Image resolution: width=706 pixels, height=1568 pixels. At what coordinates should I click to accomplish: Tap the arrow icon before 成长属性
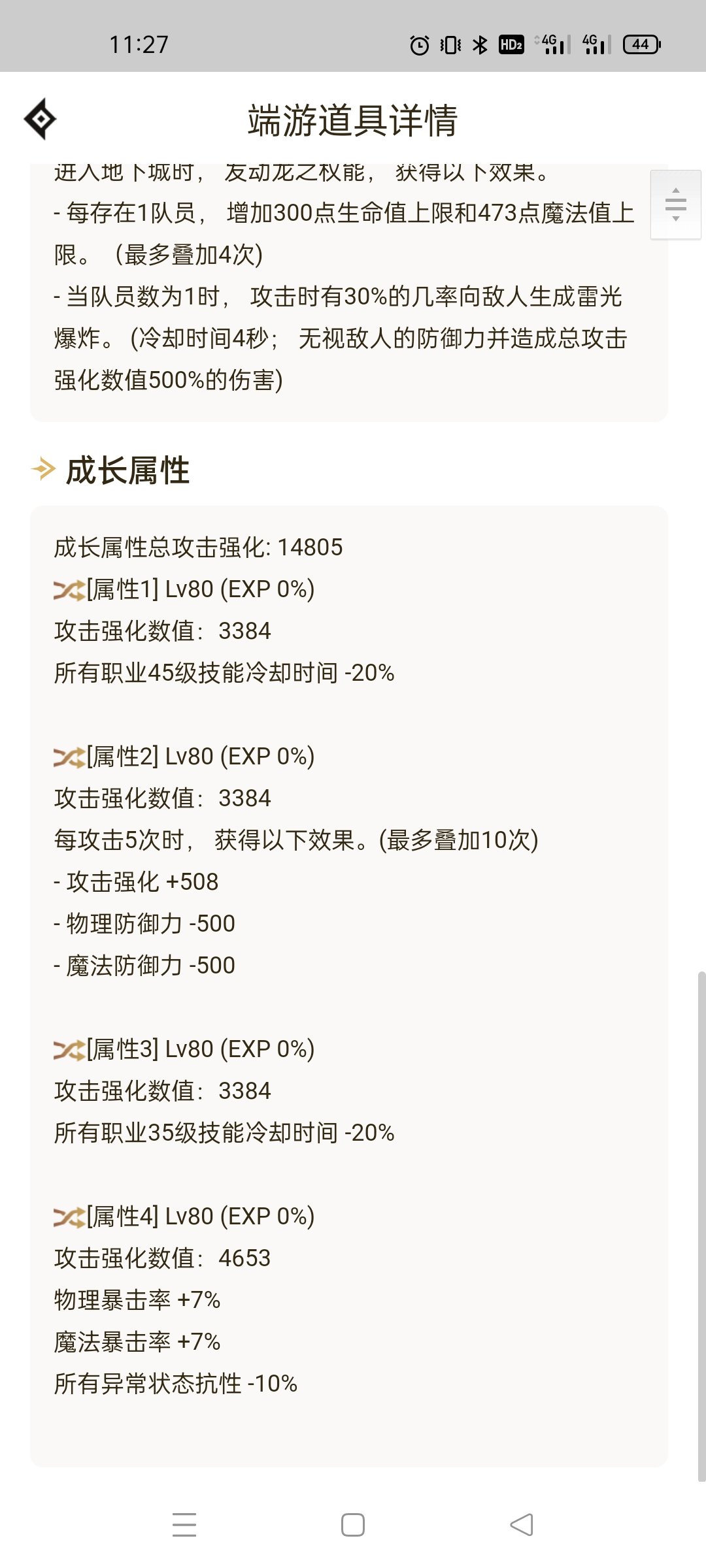point(44,469)
